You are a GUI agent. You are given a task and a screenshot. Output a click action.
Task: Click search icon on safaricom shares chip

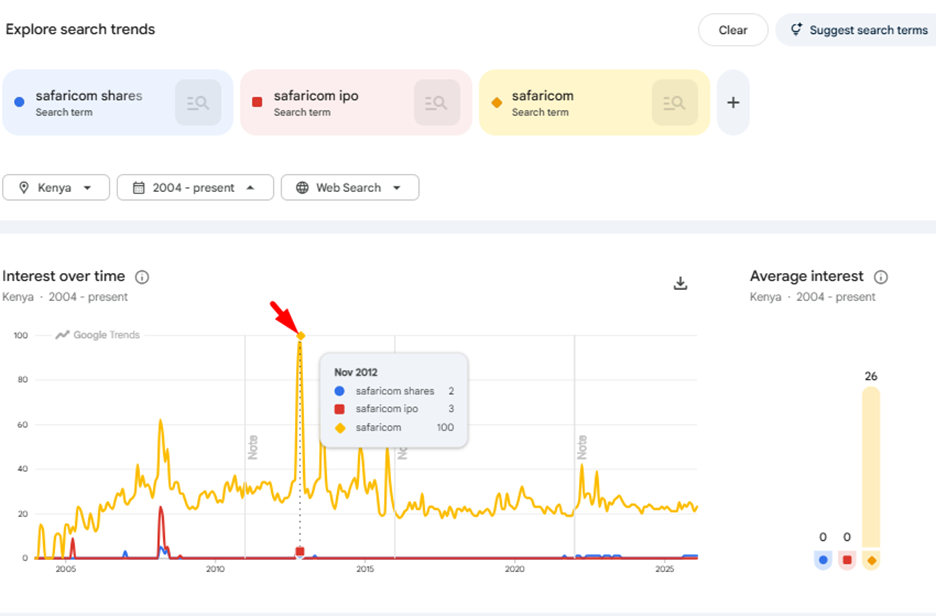tap(198, 102)
